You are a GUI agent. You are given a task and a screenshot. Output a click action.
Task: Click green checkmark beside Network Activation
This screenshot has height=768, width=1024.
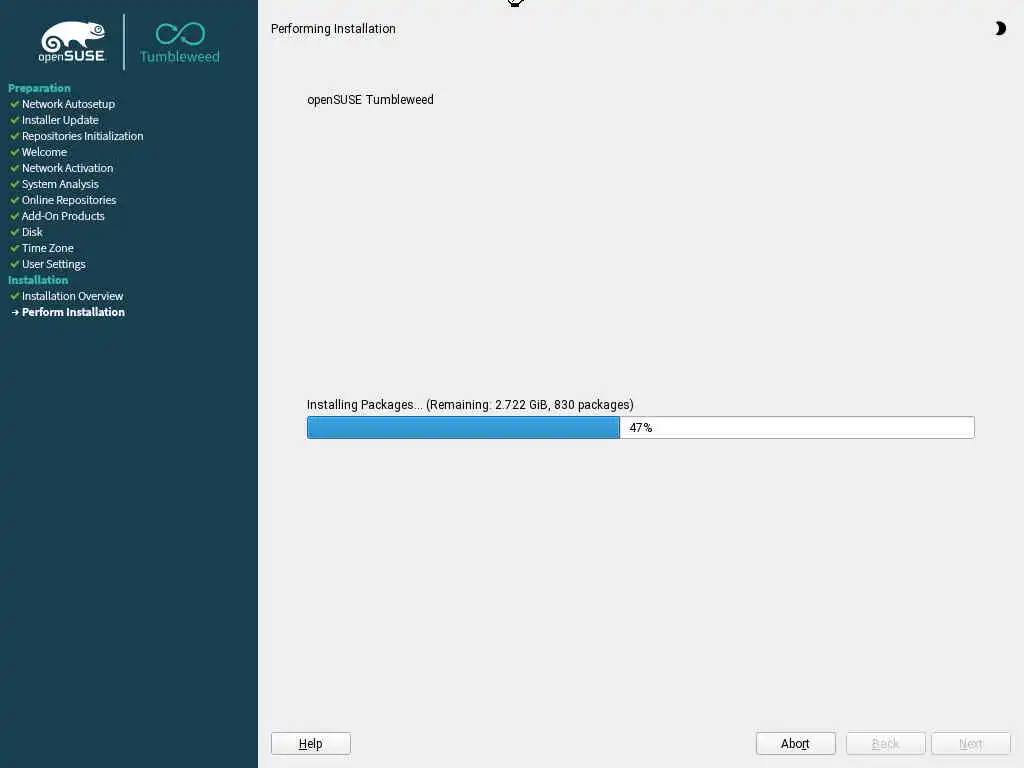[x=14, y=168]
